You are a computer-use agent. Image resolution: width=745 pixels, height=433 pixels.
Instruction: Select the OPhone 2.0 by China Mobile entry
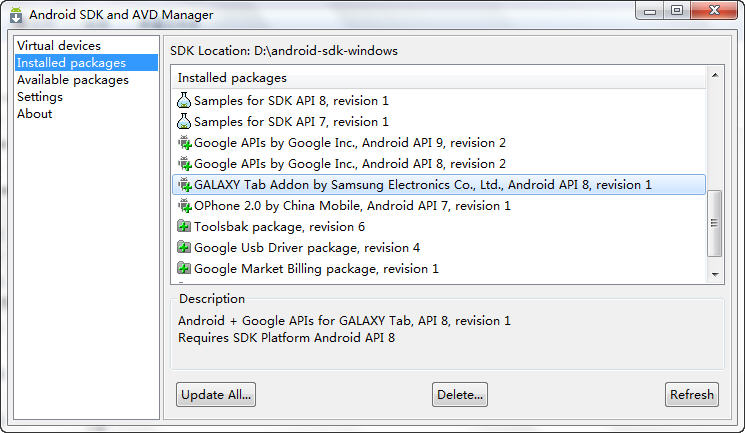point(352,205)
